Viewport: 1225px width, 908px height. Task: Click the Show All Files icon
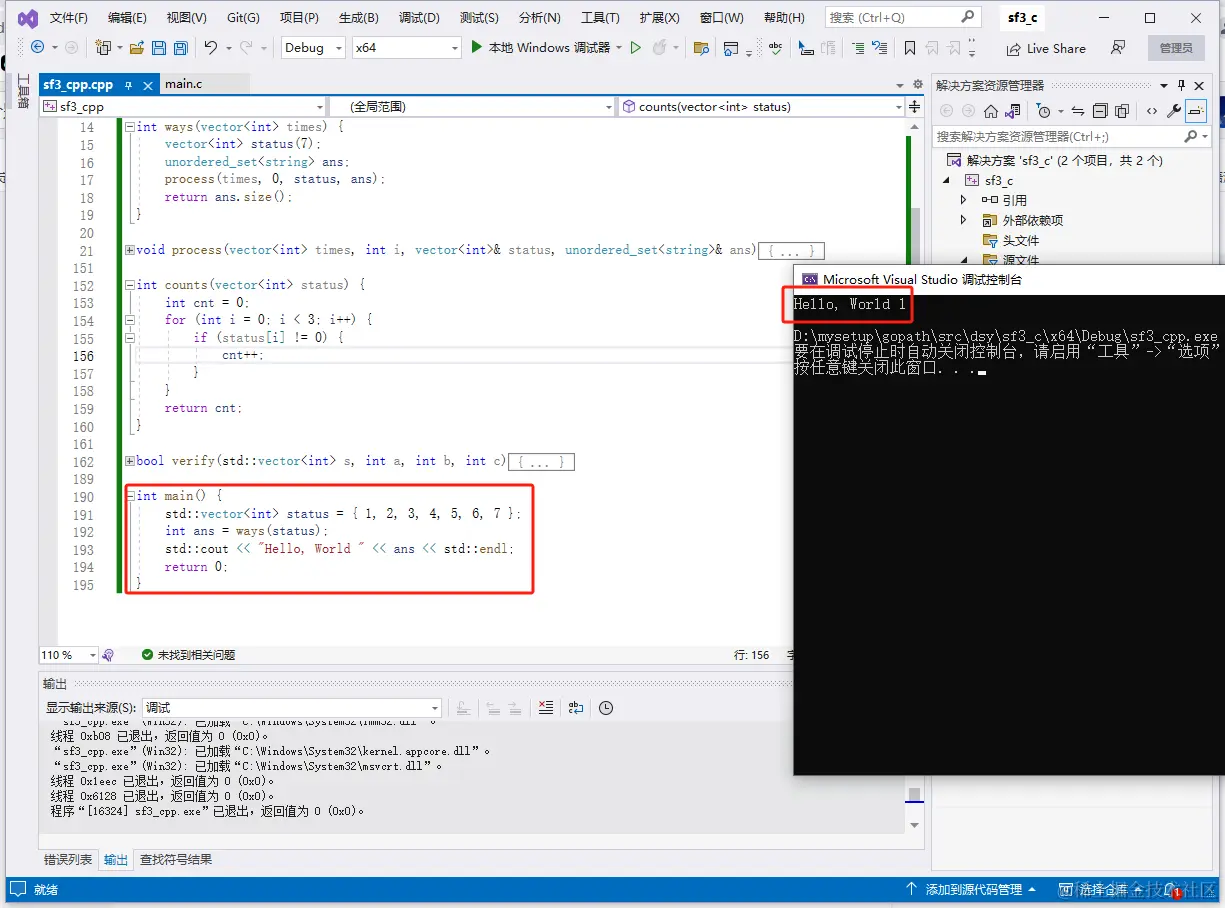click(x=1122, y=111)
